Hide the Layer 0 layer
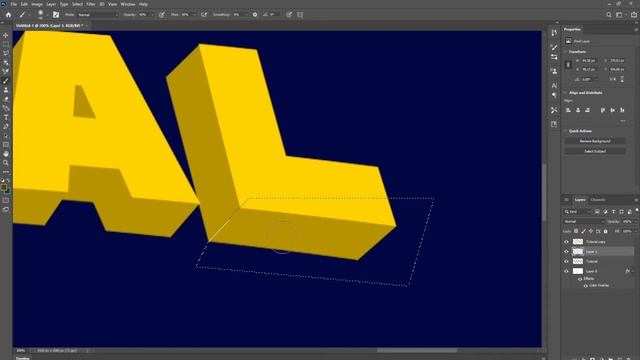 pos(566,271)
